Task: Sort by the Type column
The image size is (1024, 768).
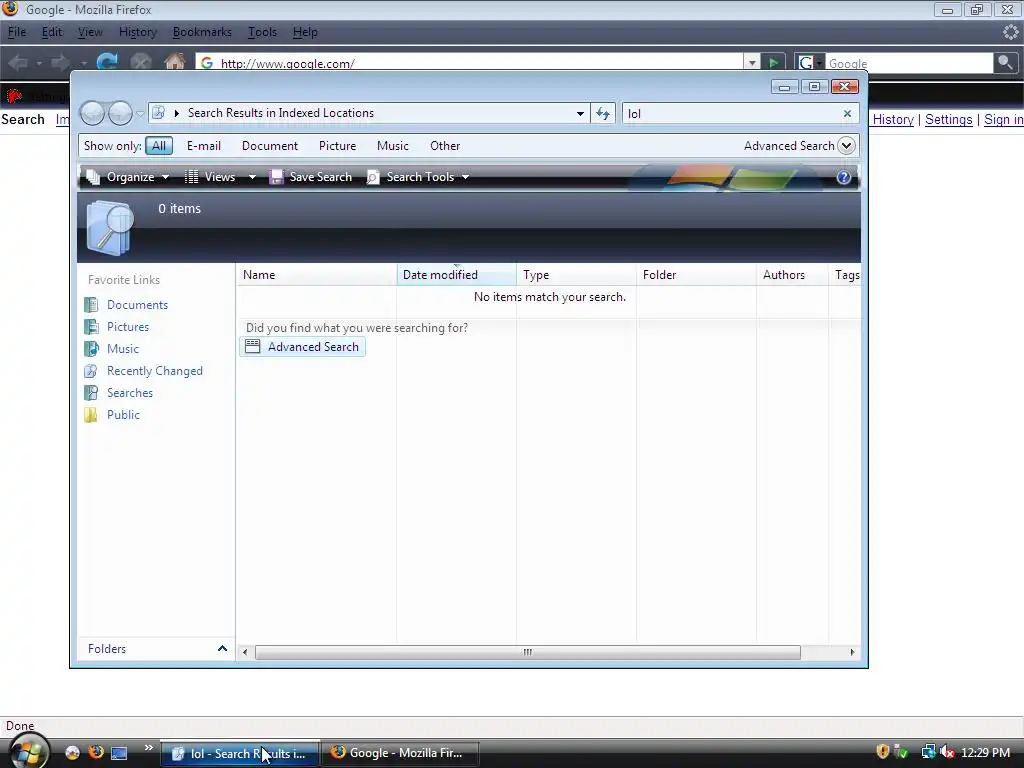Action: point(576,275)
